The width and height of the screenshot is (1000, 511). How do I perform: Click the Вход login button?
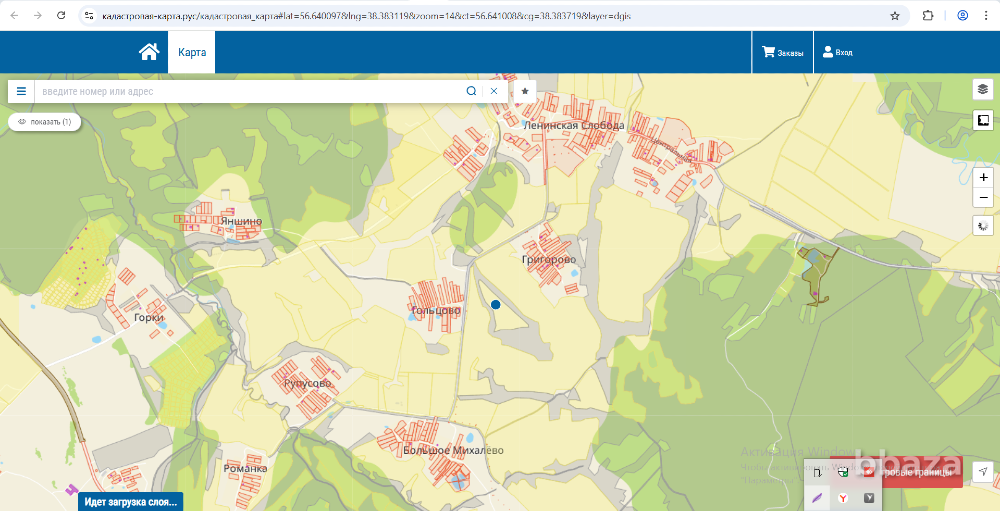point(838,53)
